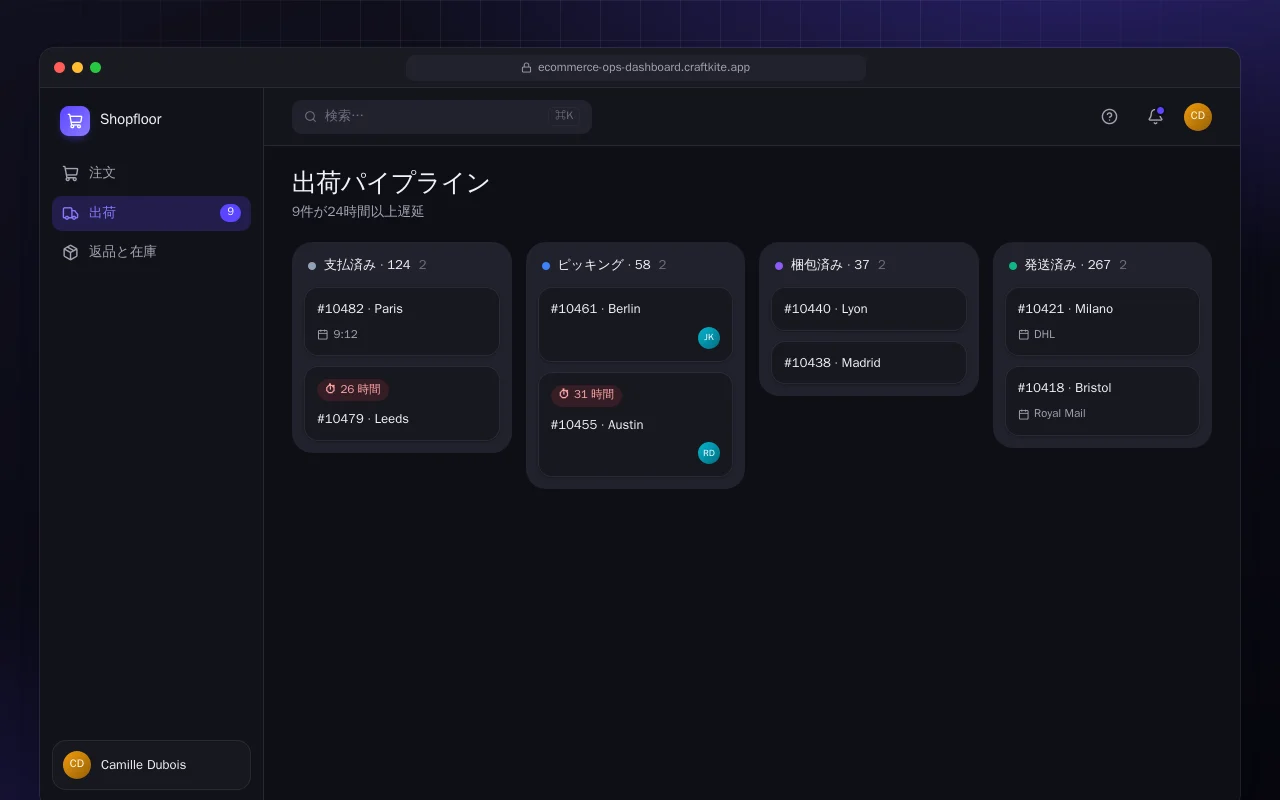
Task: Open order card #10479 · Leeds
Action: [x=402, y=404]
